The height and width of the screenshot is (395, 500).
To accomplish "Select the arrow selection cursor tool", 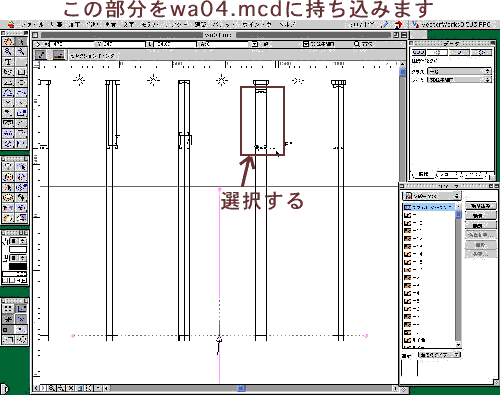I will (x=21, y=41).
